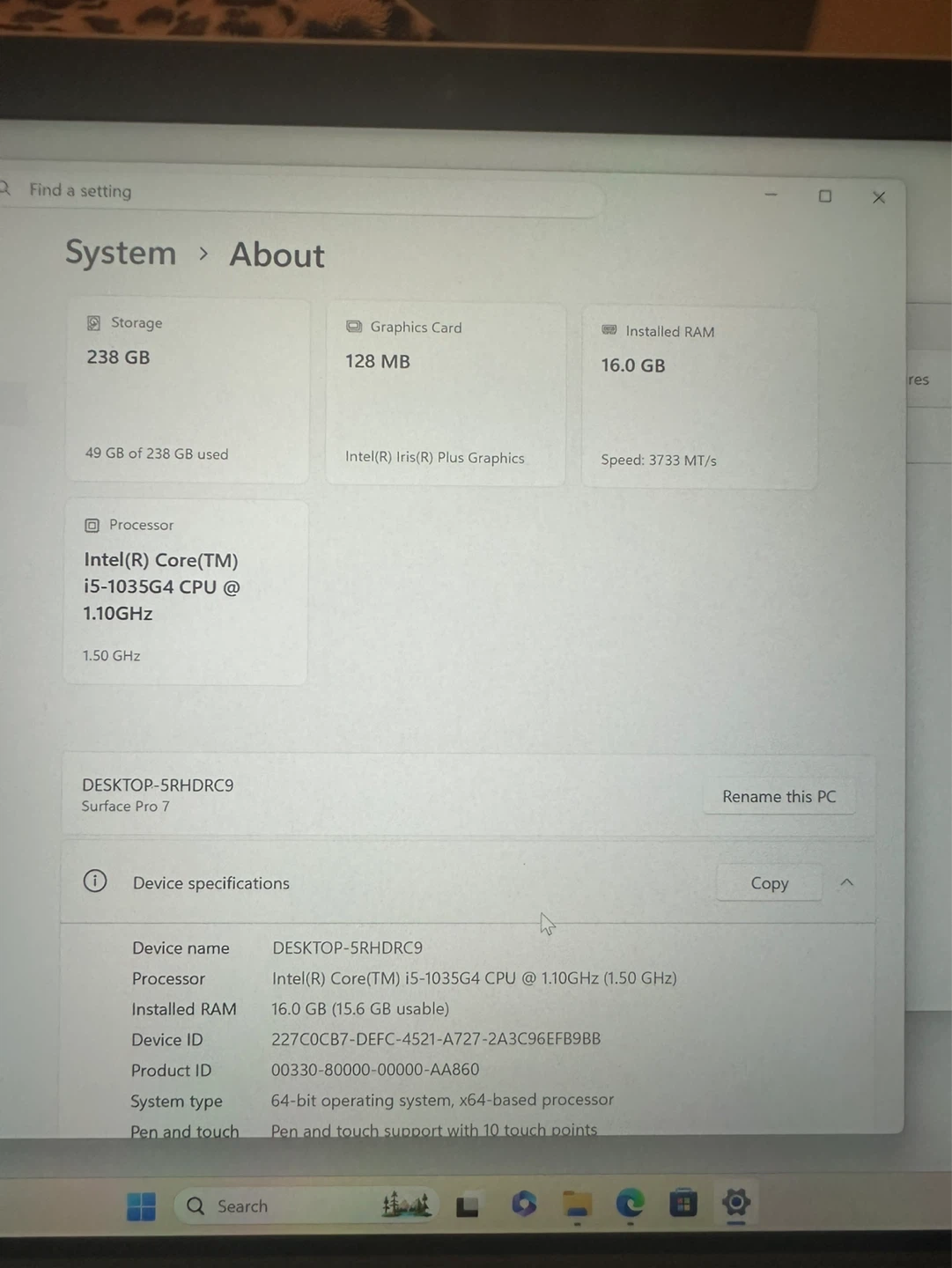Maximize the Settings window
952x1268 pixels.
pyautogui.click(x=825, y=195)
